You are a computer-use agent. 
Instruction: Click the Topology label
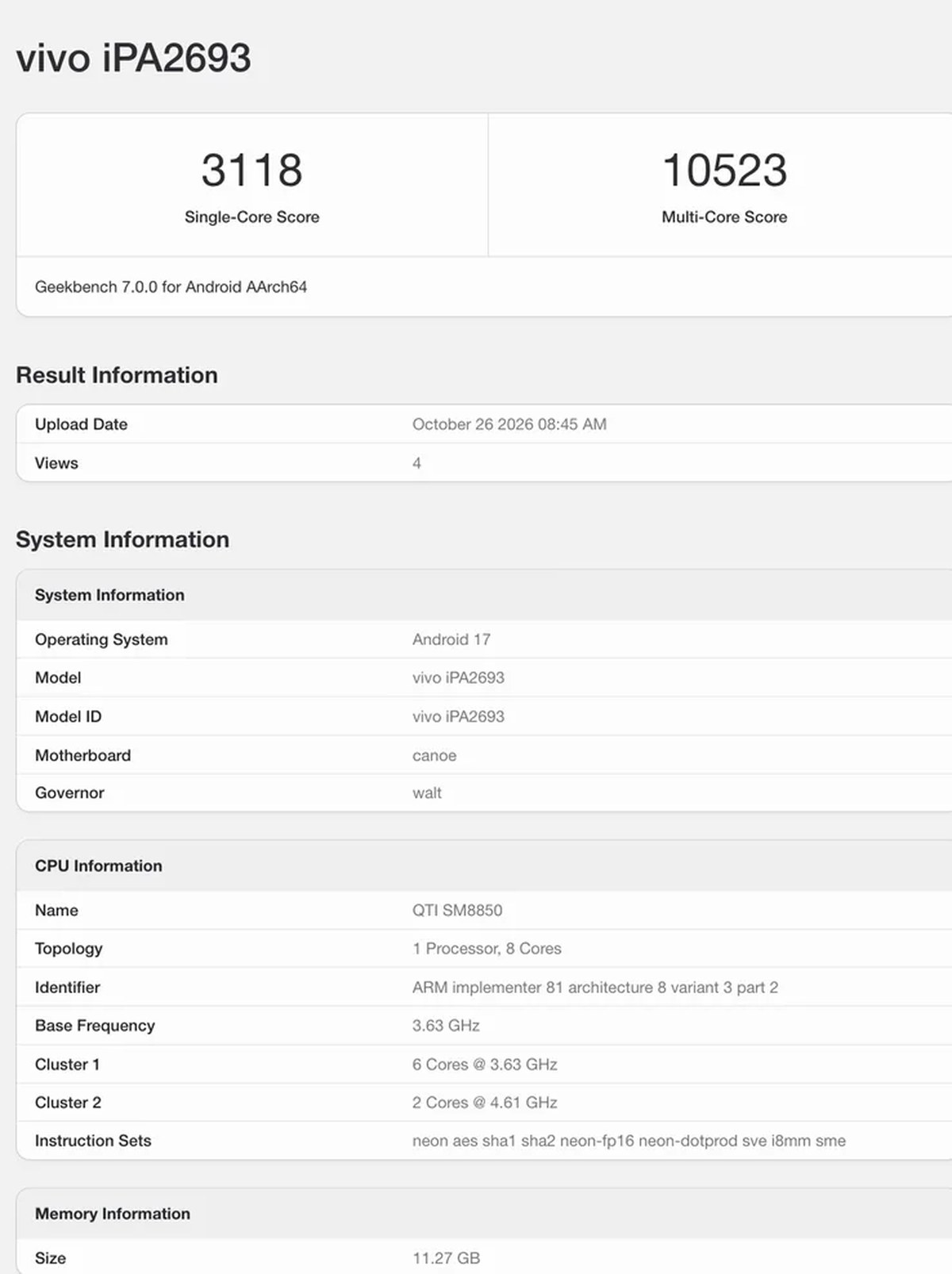[69, 949]
